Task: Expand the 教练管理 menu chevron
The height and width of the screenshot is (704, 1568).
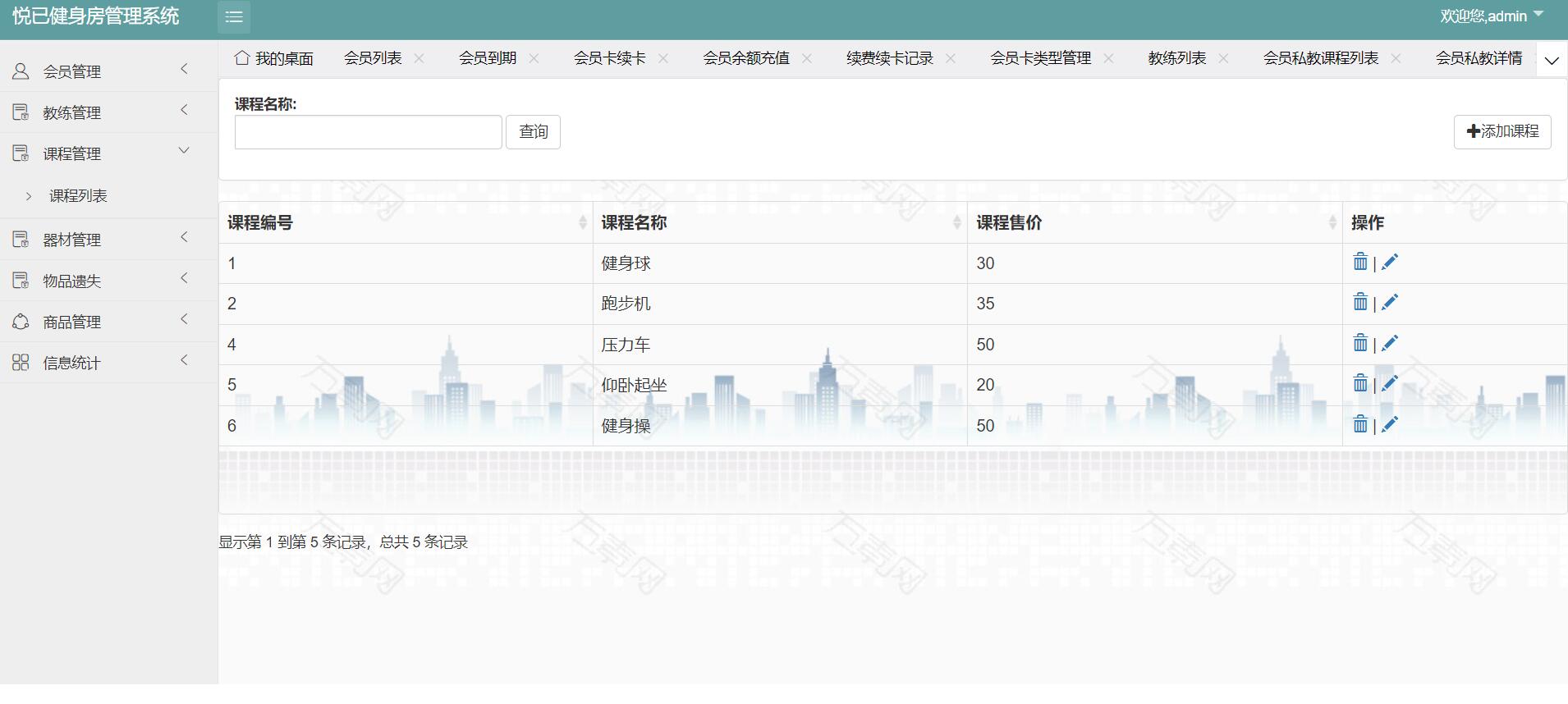Action: tap(184, 110)
